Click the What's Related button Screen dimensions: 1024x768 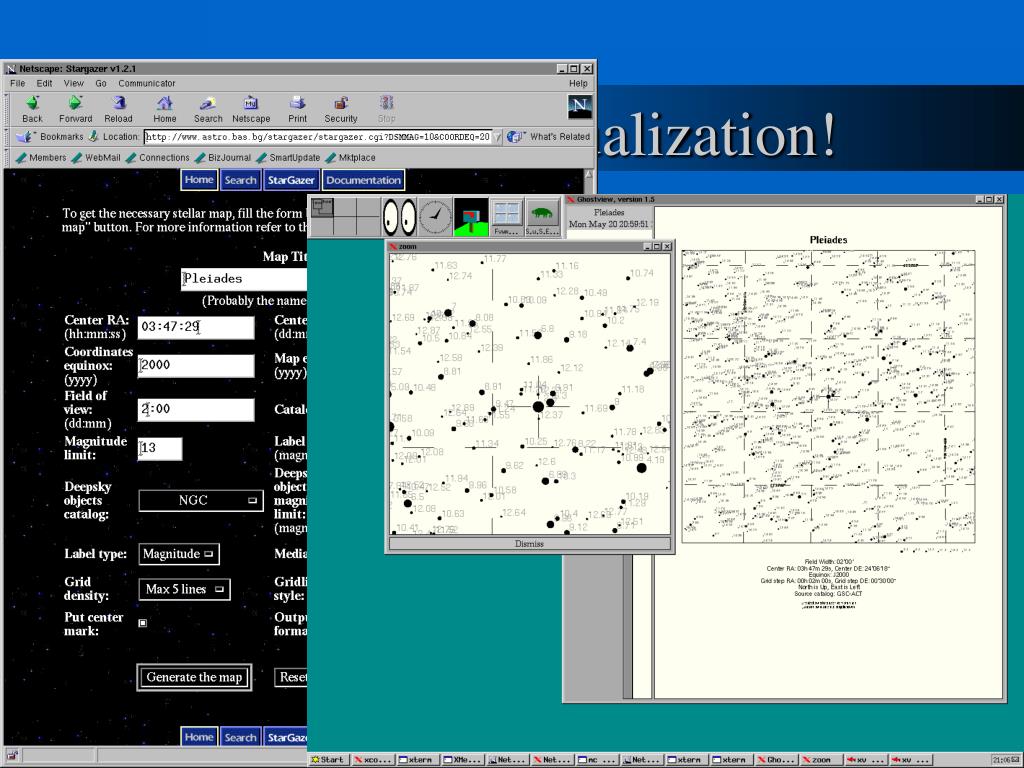click(x=549, y=136)
